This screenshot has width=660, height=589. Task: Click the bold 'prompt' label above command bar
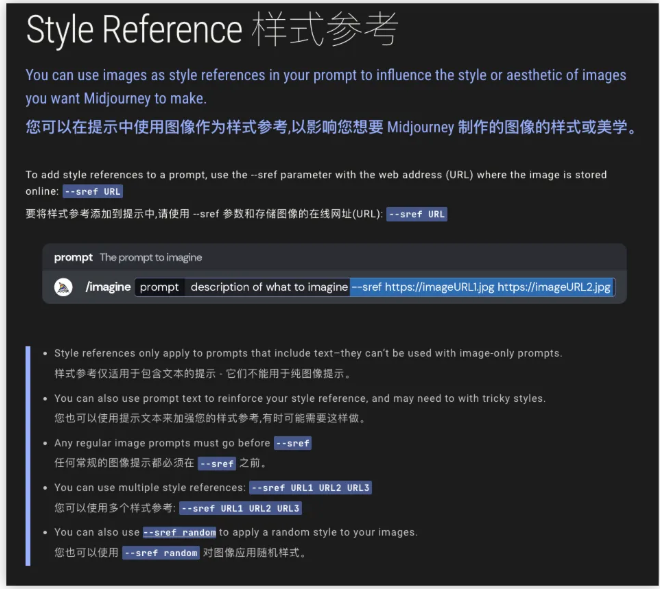click(x=73, y=257)
